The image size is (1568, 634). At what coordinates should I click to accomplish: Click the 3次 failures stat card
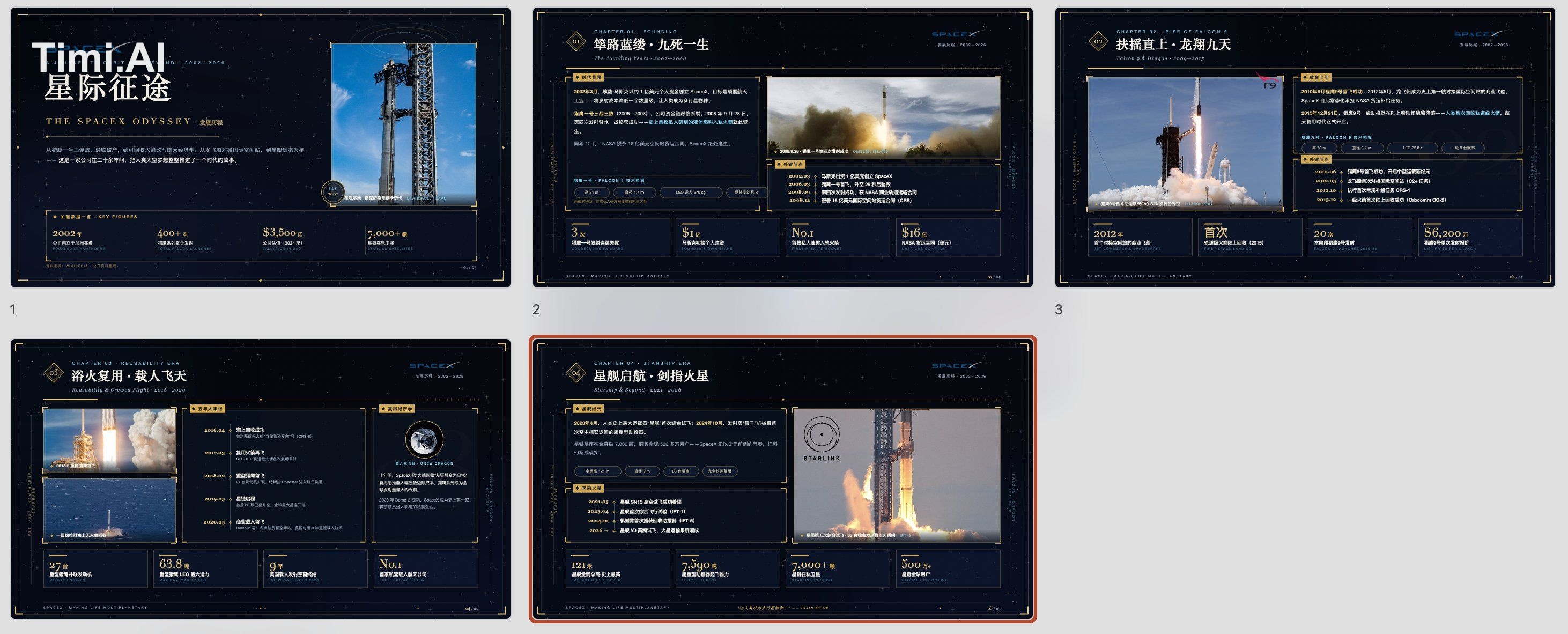617,237
